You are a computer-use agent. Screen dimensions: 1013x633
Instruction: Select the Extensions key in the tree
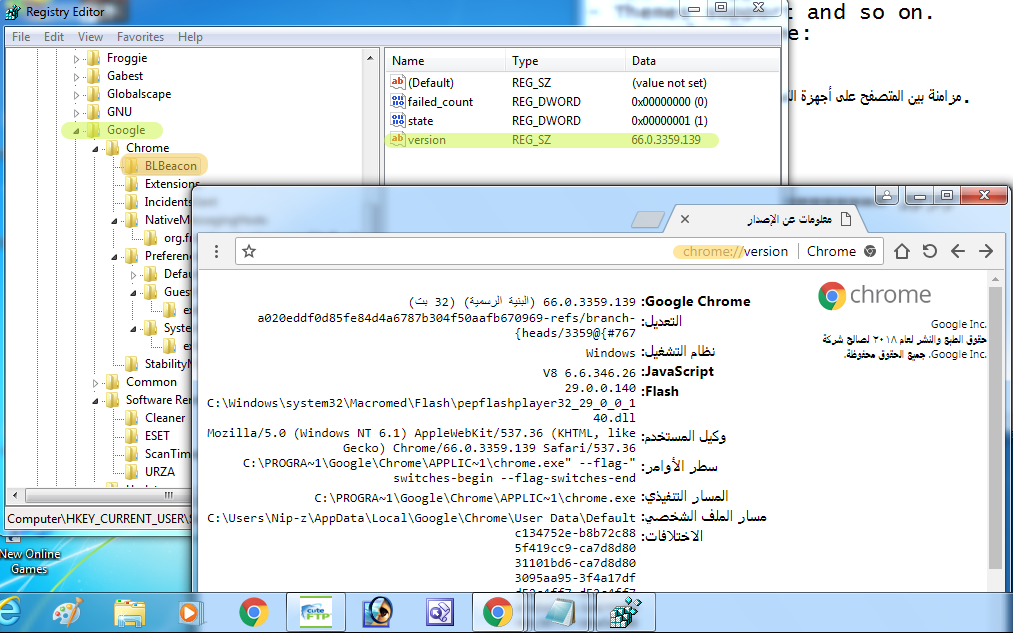[x=172, y=184]
